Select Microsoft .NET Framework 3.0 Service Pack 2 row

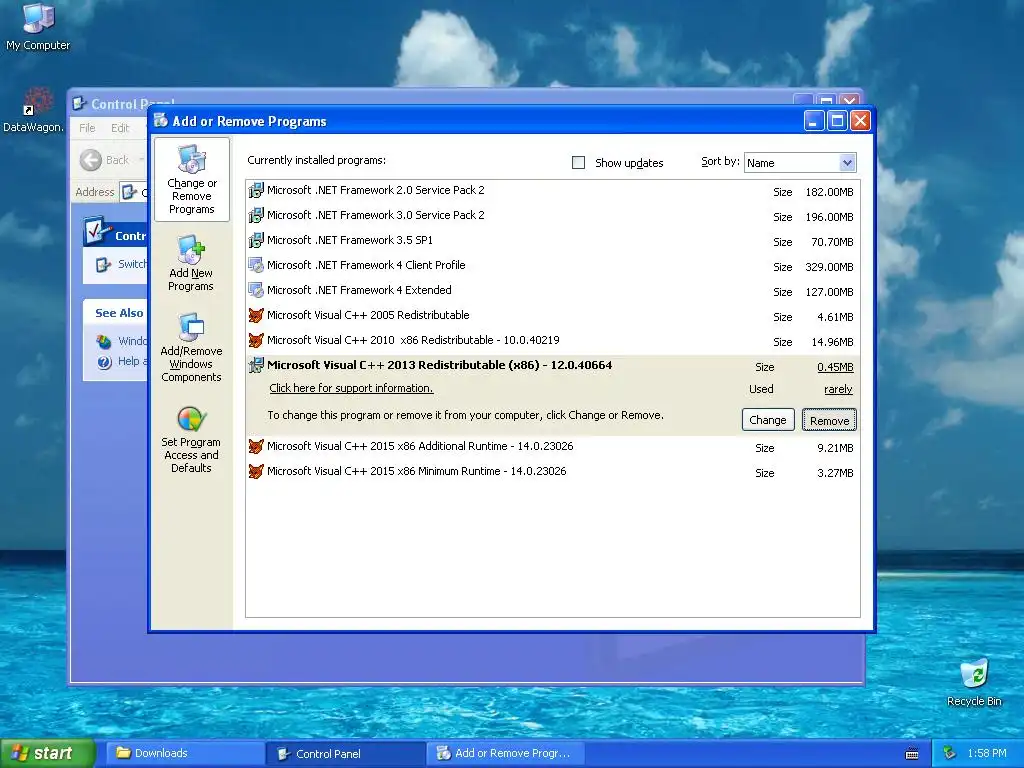552,216
